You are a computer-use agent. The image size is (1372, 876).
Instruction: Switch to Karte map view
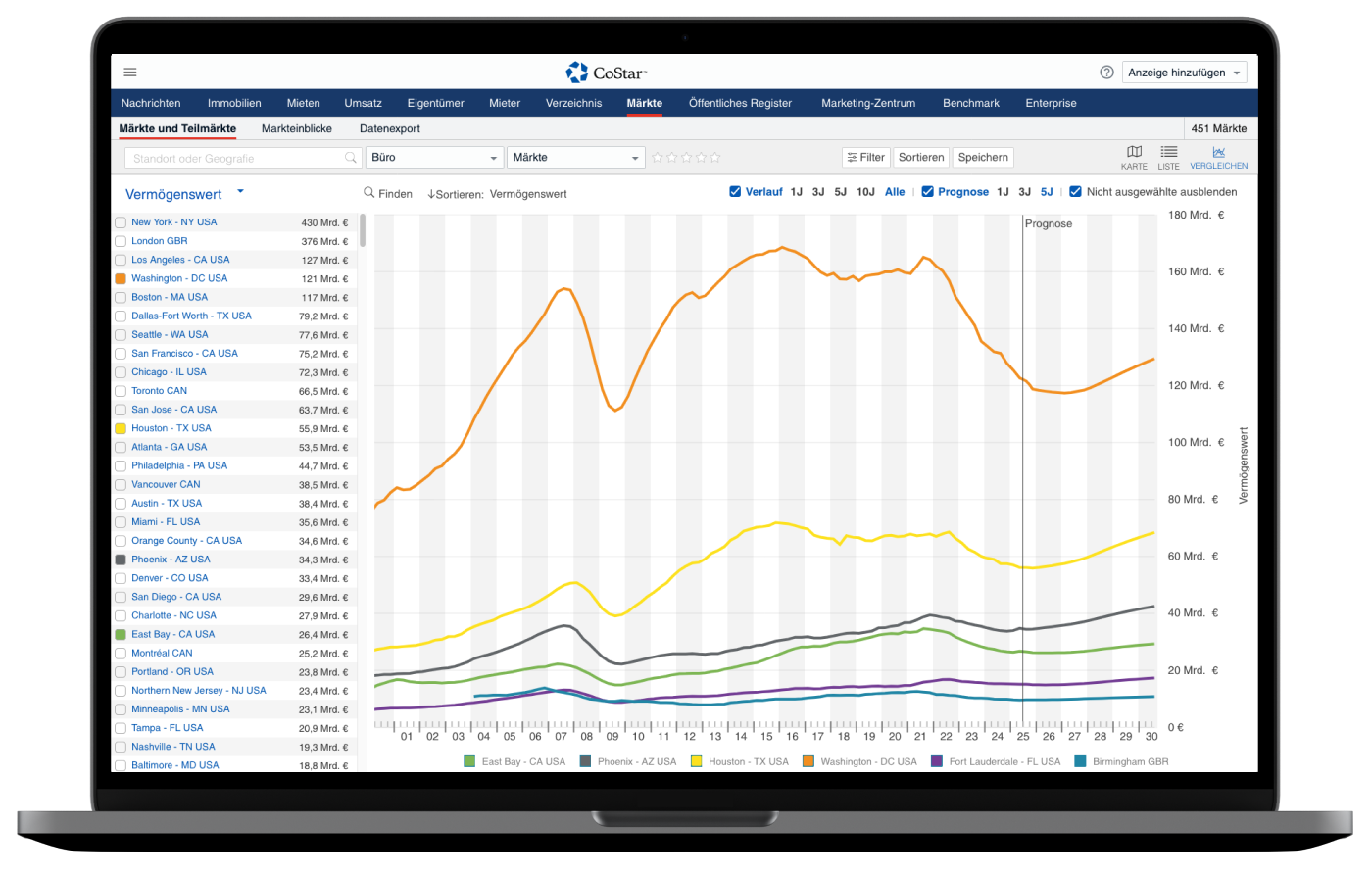[x=1134, y=157]
